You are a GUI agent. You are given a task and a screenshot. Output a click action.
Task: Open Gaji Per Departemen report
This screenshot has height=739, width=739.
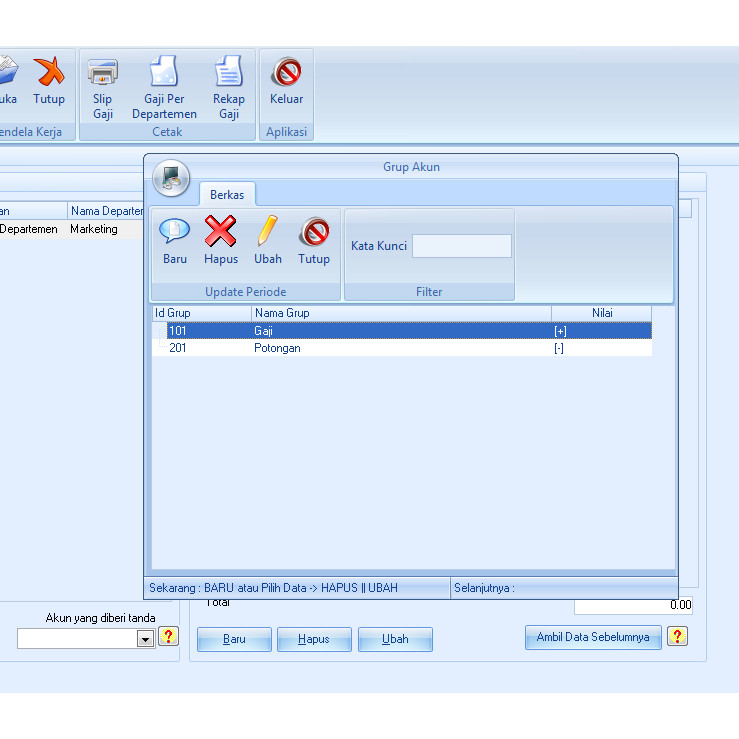pos(164,89)
